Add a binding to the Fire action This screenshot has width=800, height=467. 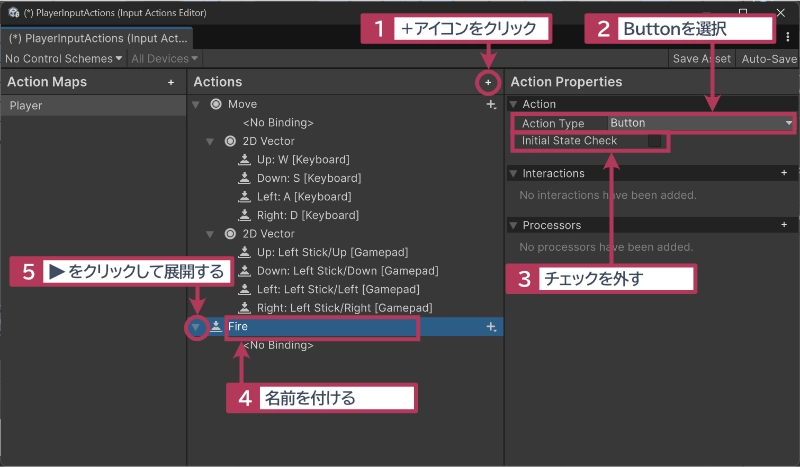coord(490,327)
